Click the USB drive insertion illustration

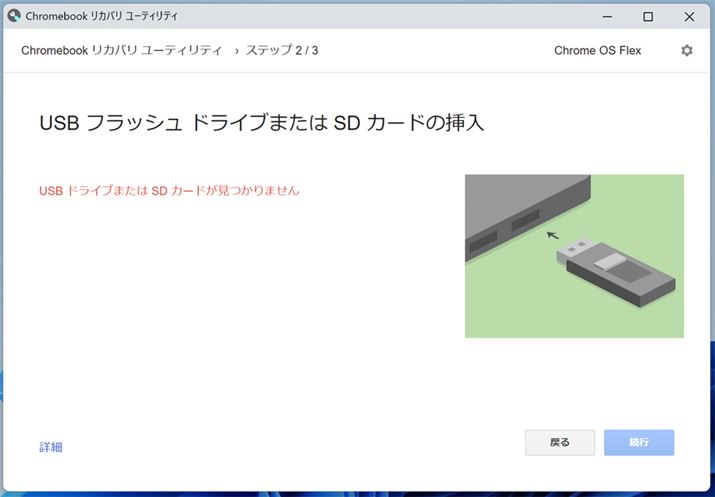[x=574, y=256]
